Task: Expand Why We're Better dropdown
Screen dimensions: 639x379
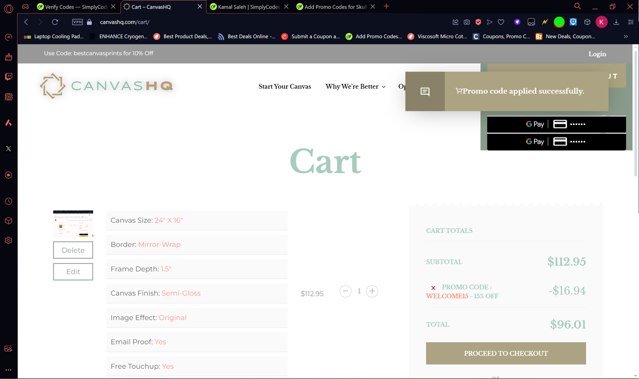Action: (355, 86)
